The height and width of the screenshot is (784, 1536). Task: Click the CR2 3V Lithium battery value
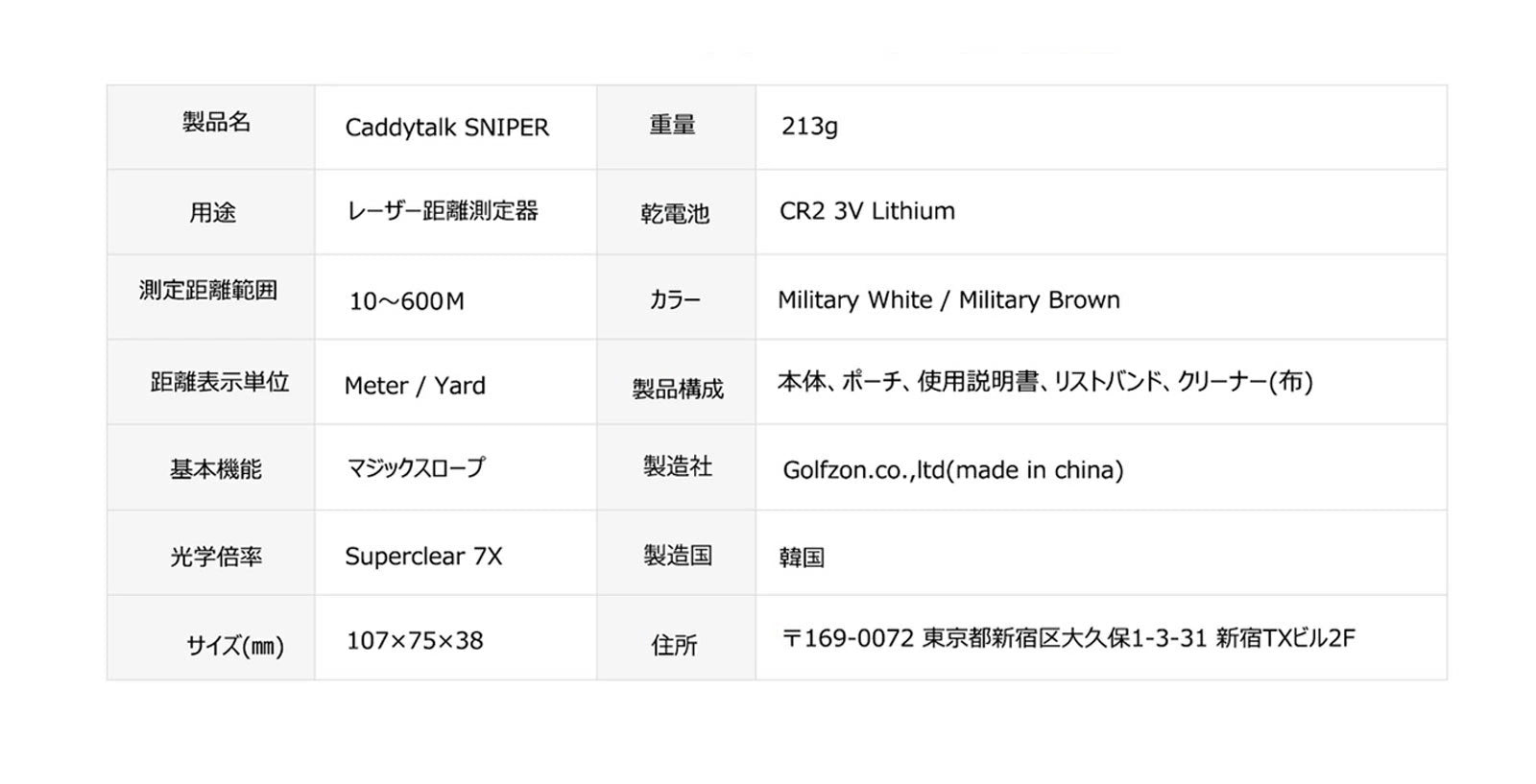867,211
